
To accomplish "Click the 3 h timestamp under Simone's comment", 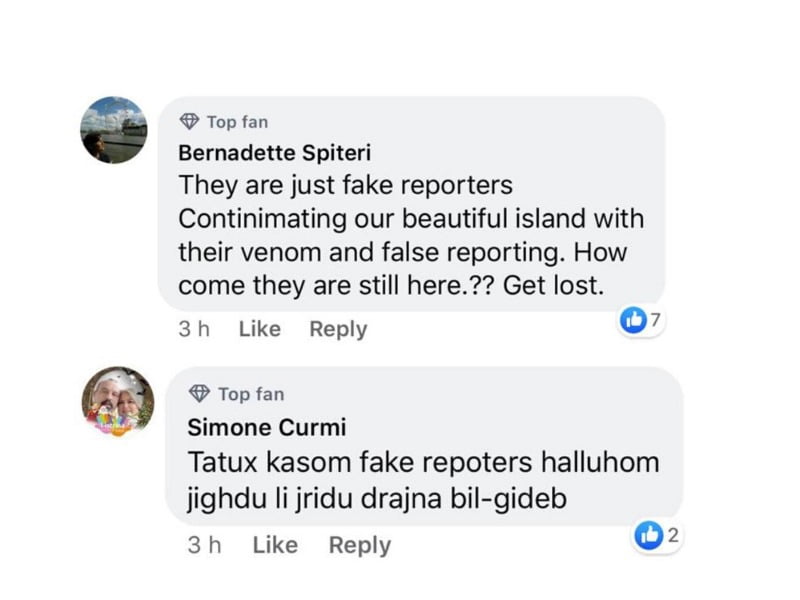I will 204,545.
